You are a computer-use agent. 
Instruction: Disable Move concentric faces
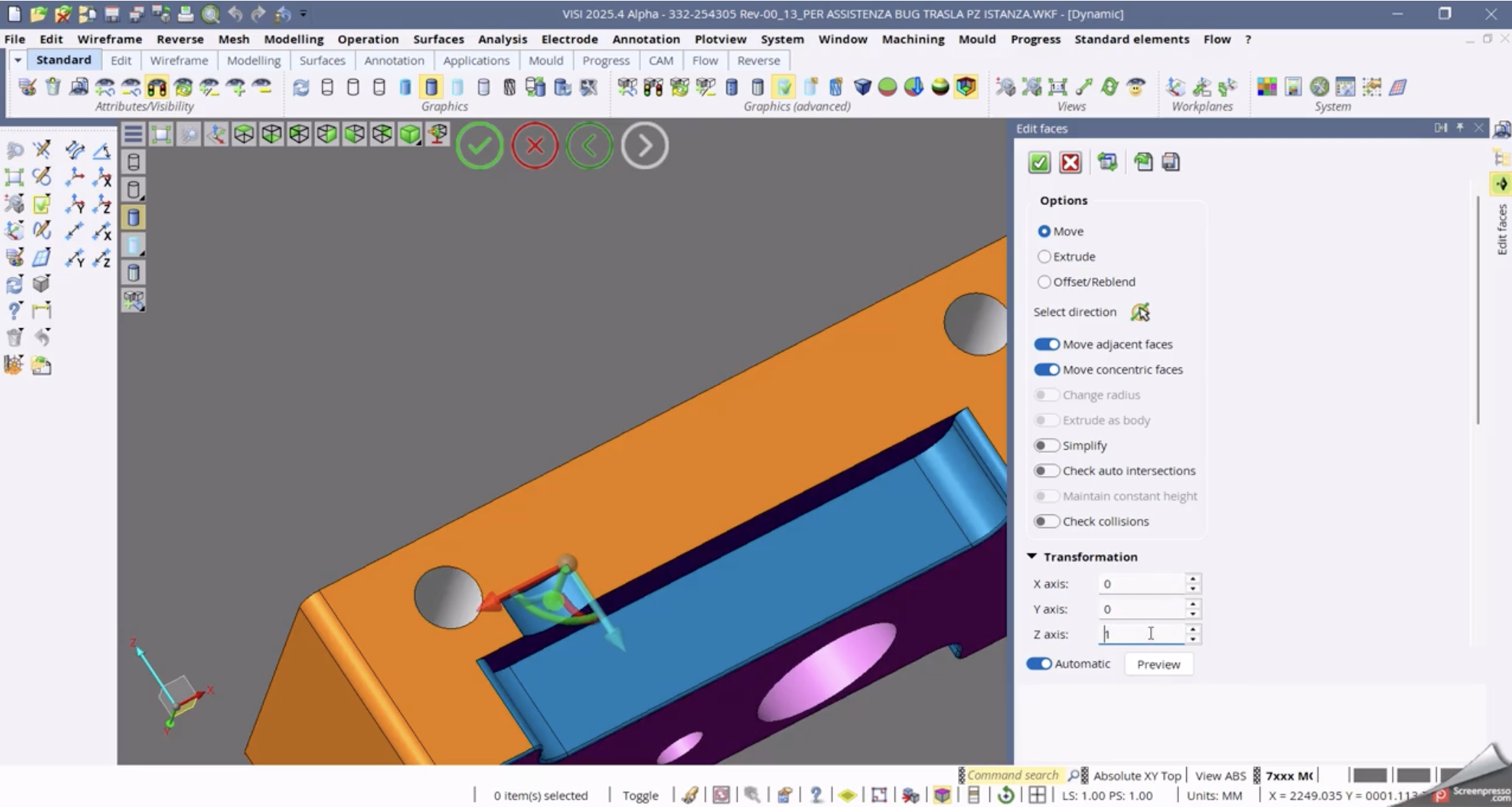click(1046, 369)
